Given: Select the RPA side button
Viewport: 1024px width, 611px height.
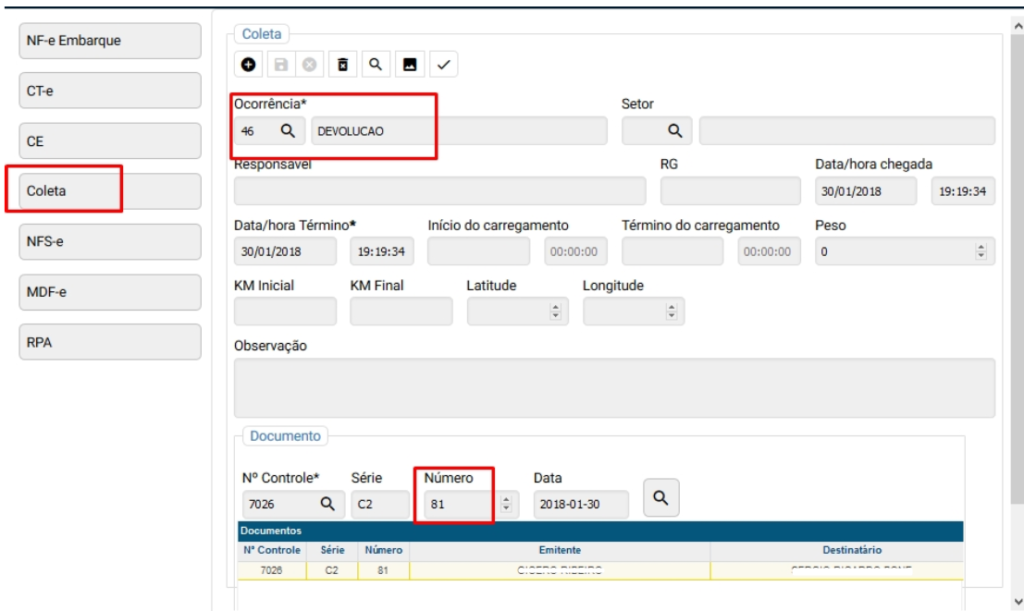Looking at the screenshot, I should coord(110,342).
